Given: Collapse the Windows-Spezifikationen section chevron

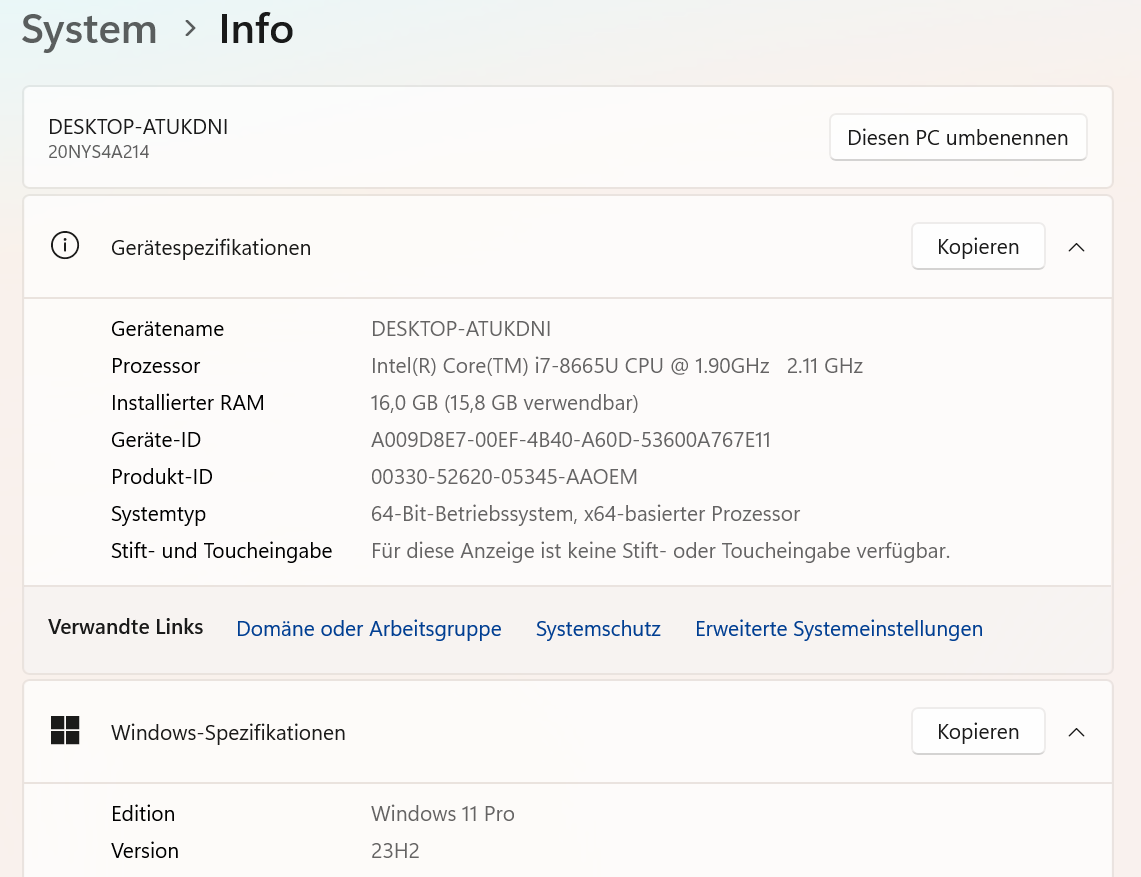Looking at the screenshot, I should pyautogui.click(x=1076, y=732).
